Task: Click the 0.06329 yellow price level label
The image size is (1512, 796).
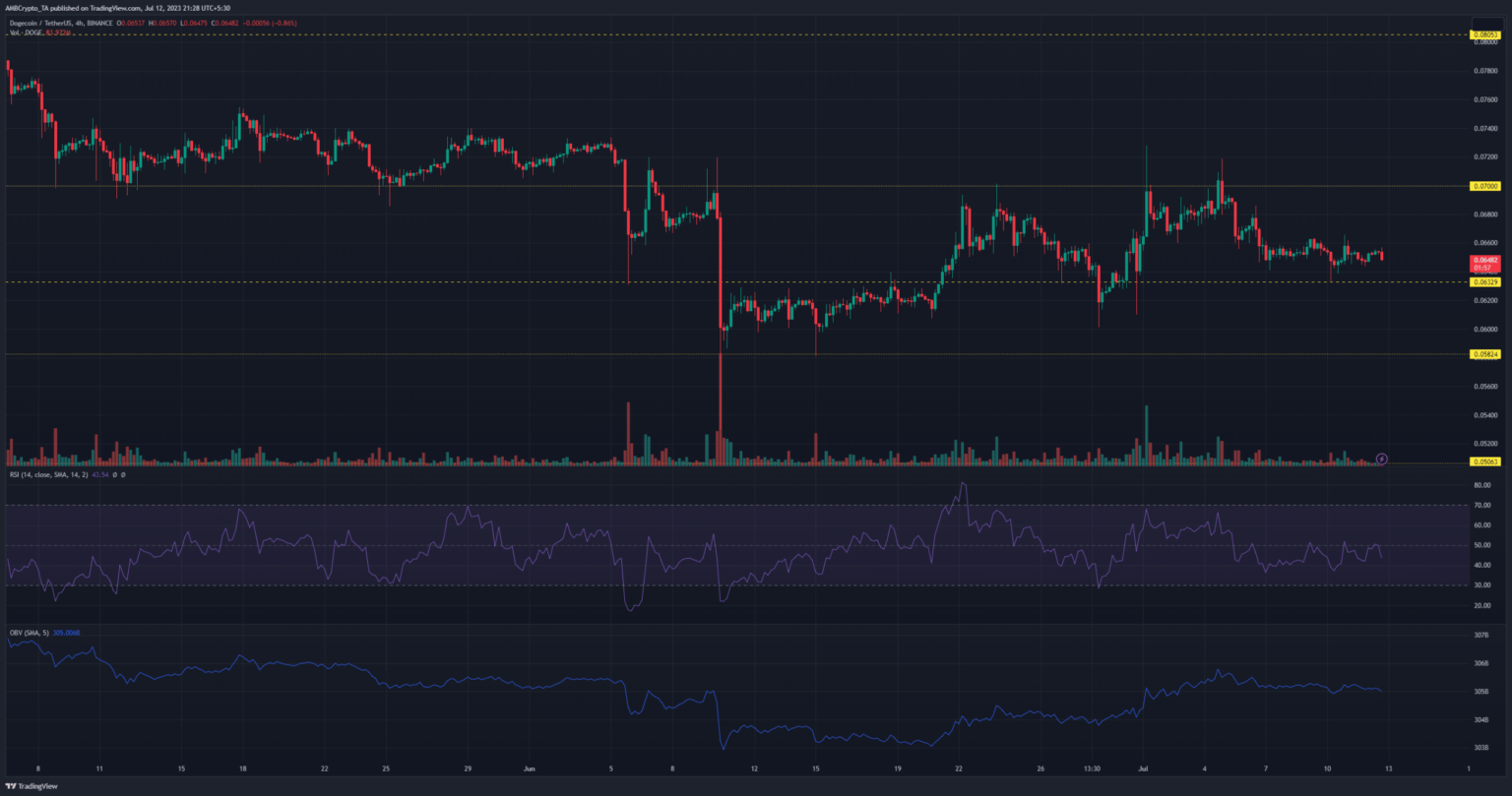Action: tap(1483, 282)
